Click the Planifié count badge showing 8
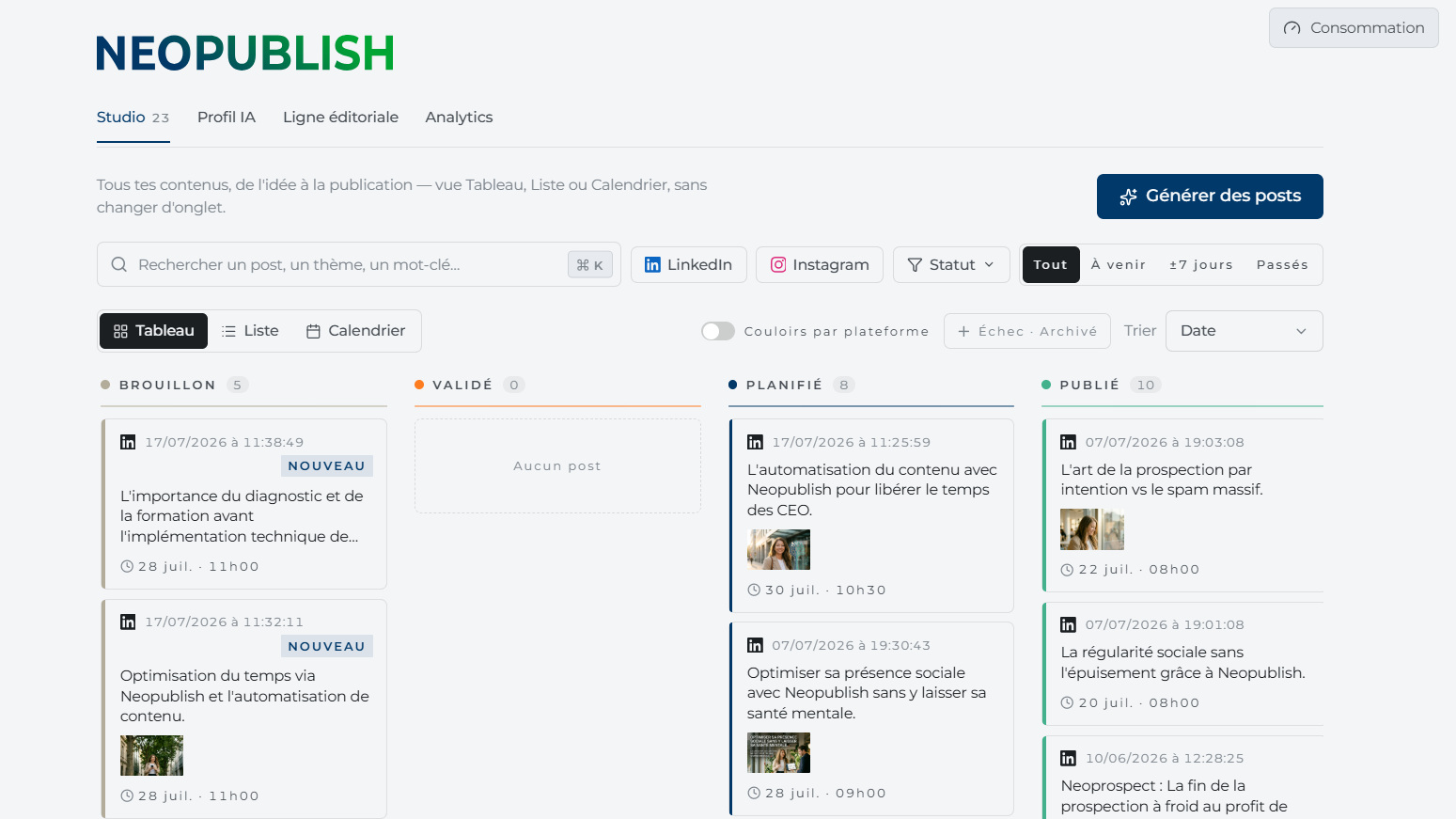 (x=844, y=385)
